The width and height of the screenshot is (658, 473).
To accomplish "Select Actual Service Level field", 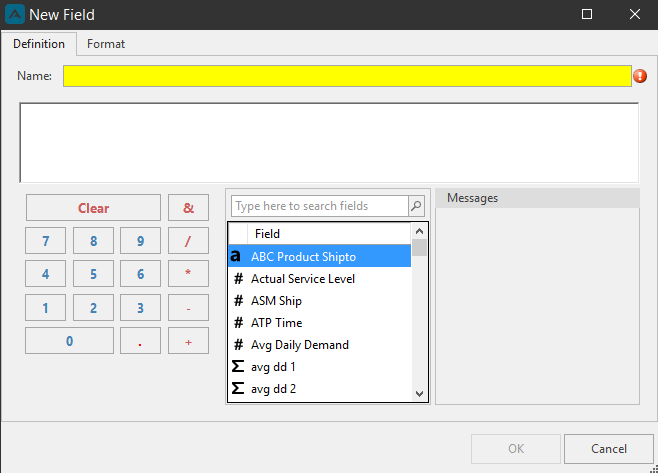I will 319,278.
